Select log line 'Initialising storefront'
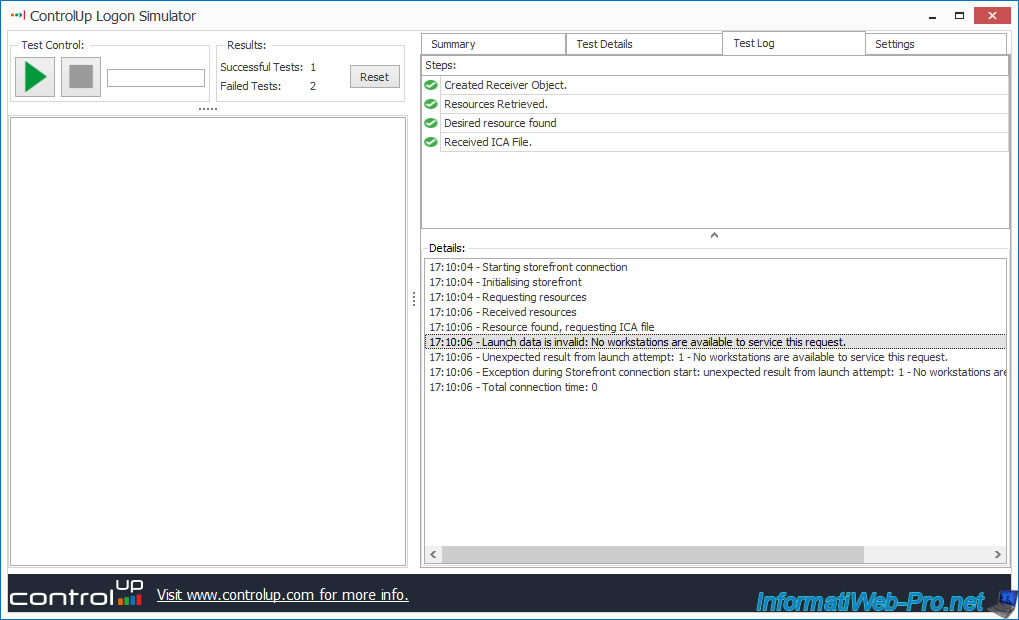The width and height of the screenshot is (1019, 620). [x=715, y=282]
